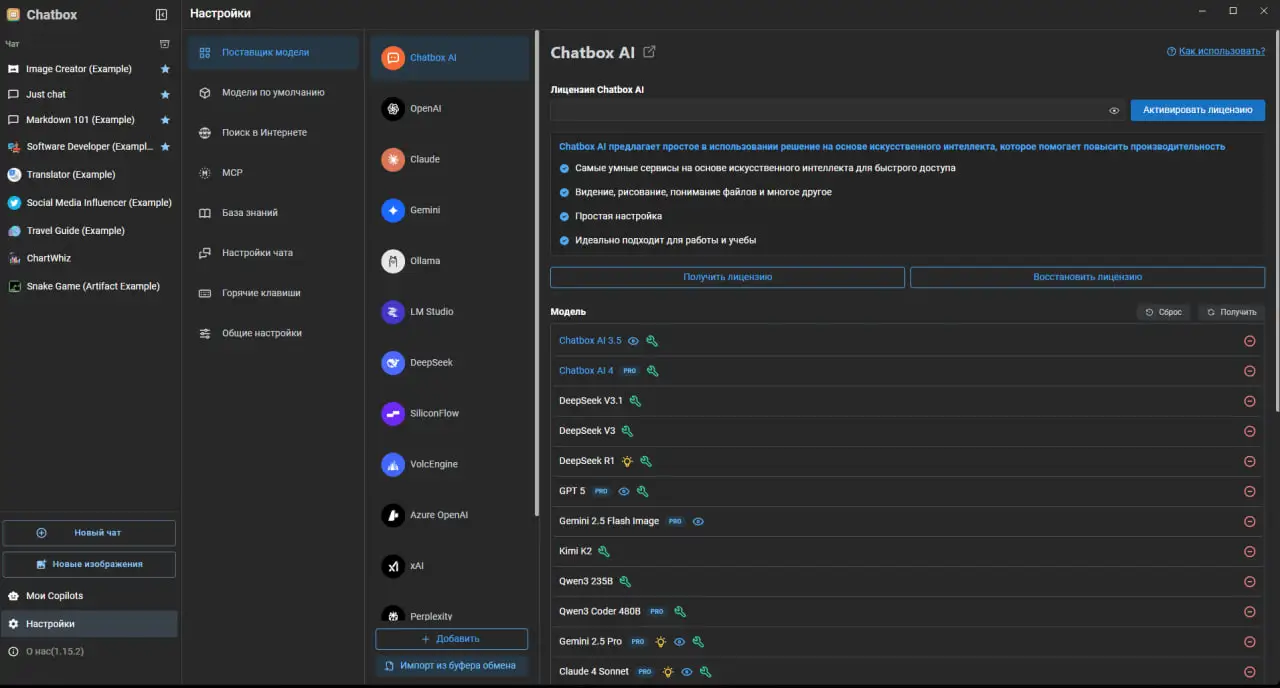The width and height of the screenshot is (1280, 688).
Task: Open the Chatbox AI external link icon
Action: pyautogui.click(x=650, y=52)
